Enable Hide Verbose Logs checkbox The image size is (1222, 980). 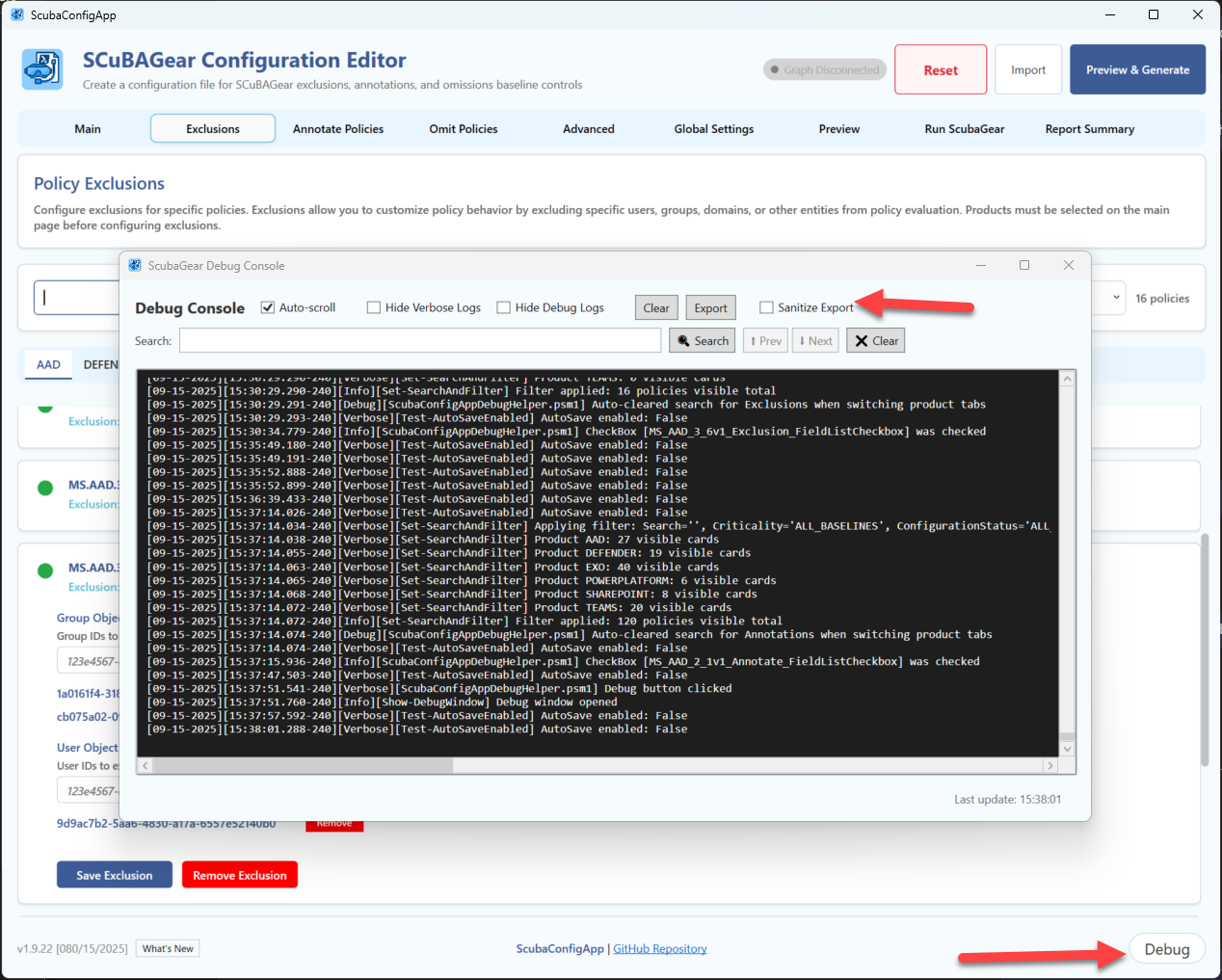(x=374, y=307)
